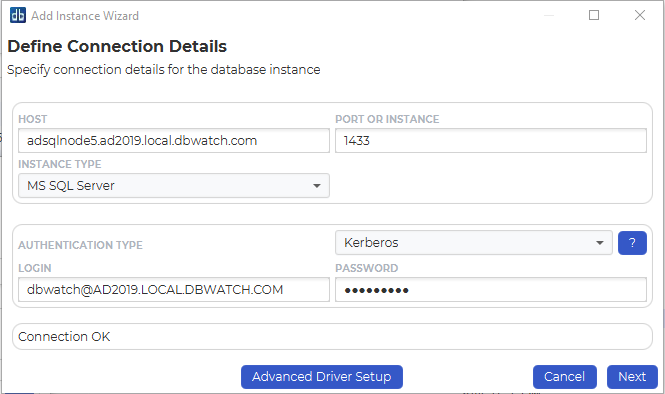Expand the Instance Type dropdown arrow

(316, 186)
